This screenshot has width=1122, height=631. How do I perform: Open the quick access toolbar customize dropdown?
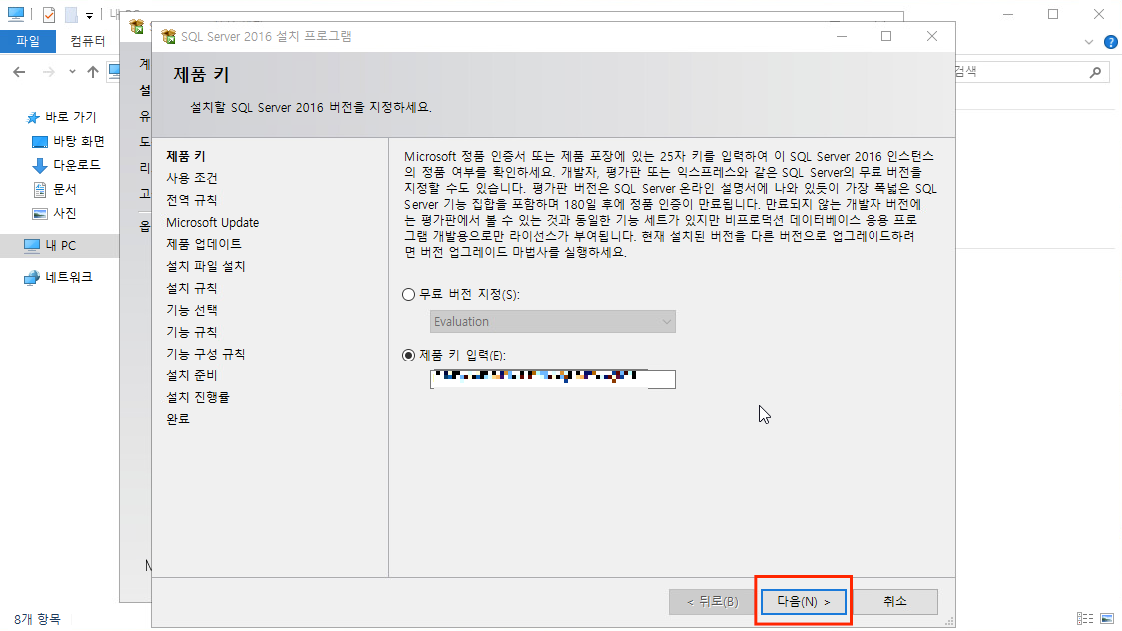89,15
